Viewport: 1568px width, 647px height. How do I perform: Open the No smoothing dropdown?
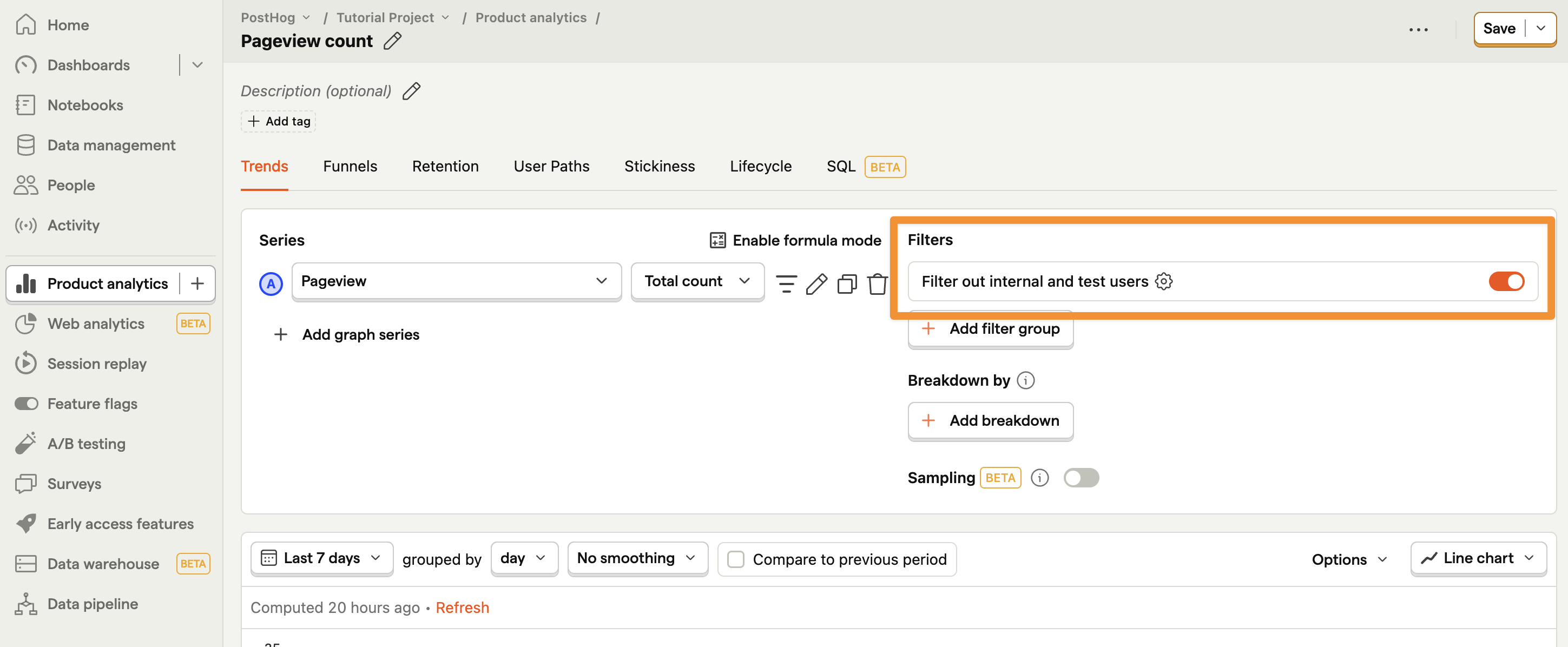(x=637, y=558)
